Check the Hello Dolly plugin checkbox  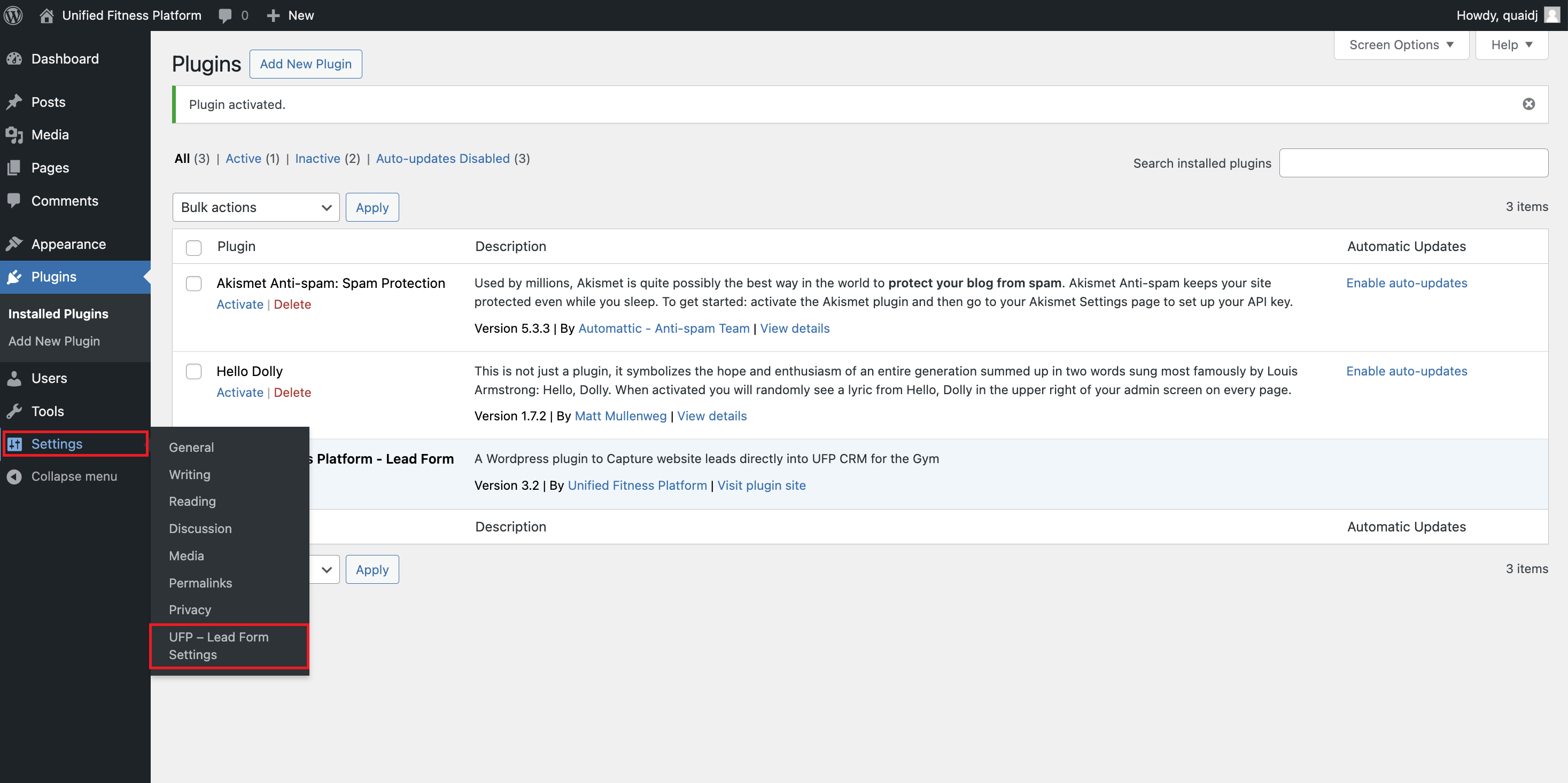[193, 371]
